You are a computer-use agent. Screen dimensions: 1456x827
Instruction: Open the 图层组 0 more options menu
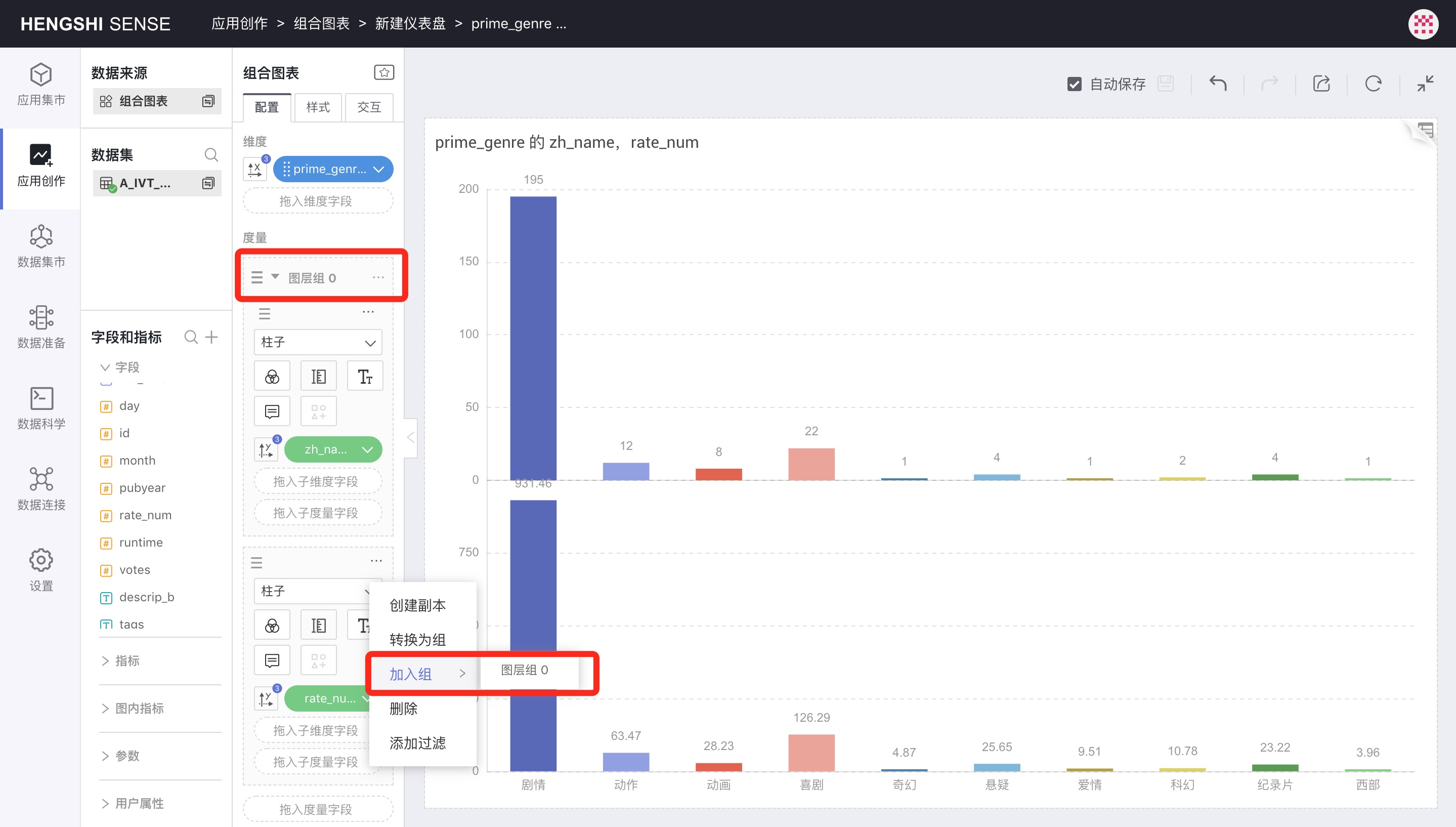point(378,277)
